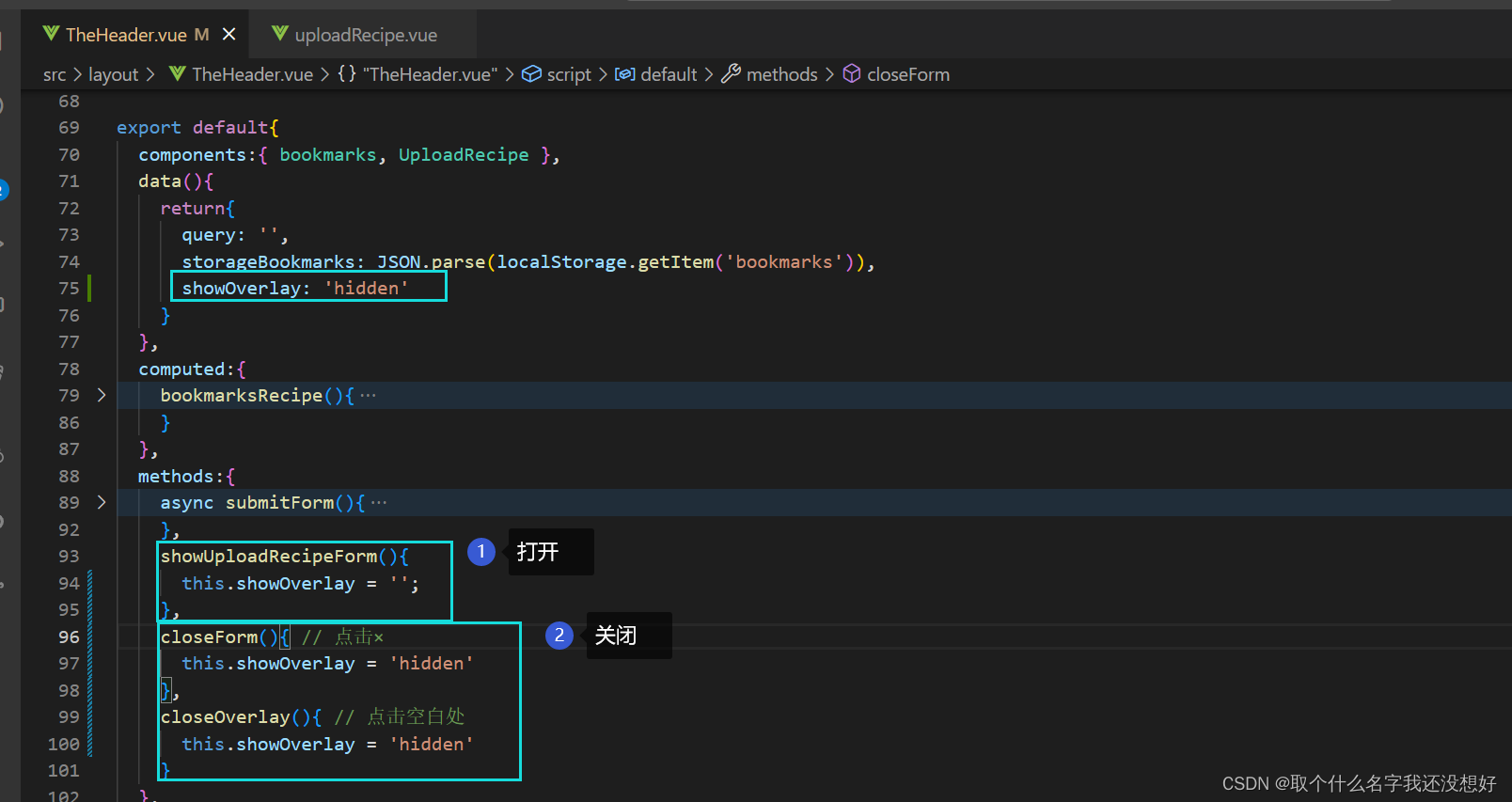The width and height of the screenshot is (1512, 802).
Task: Click the script module cube icon
Action: [531, 73]
